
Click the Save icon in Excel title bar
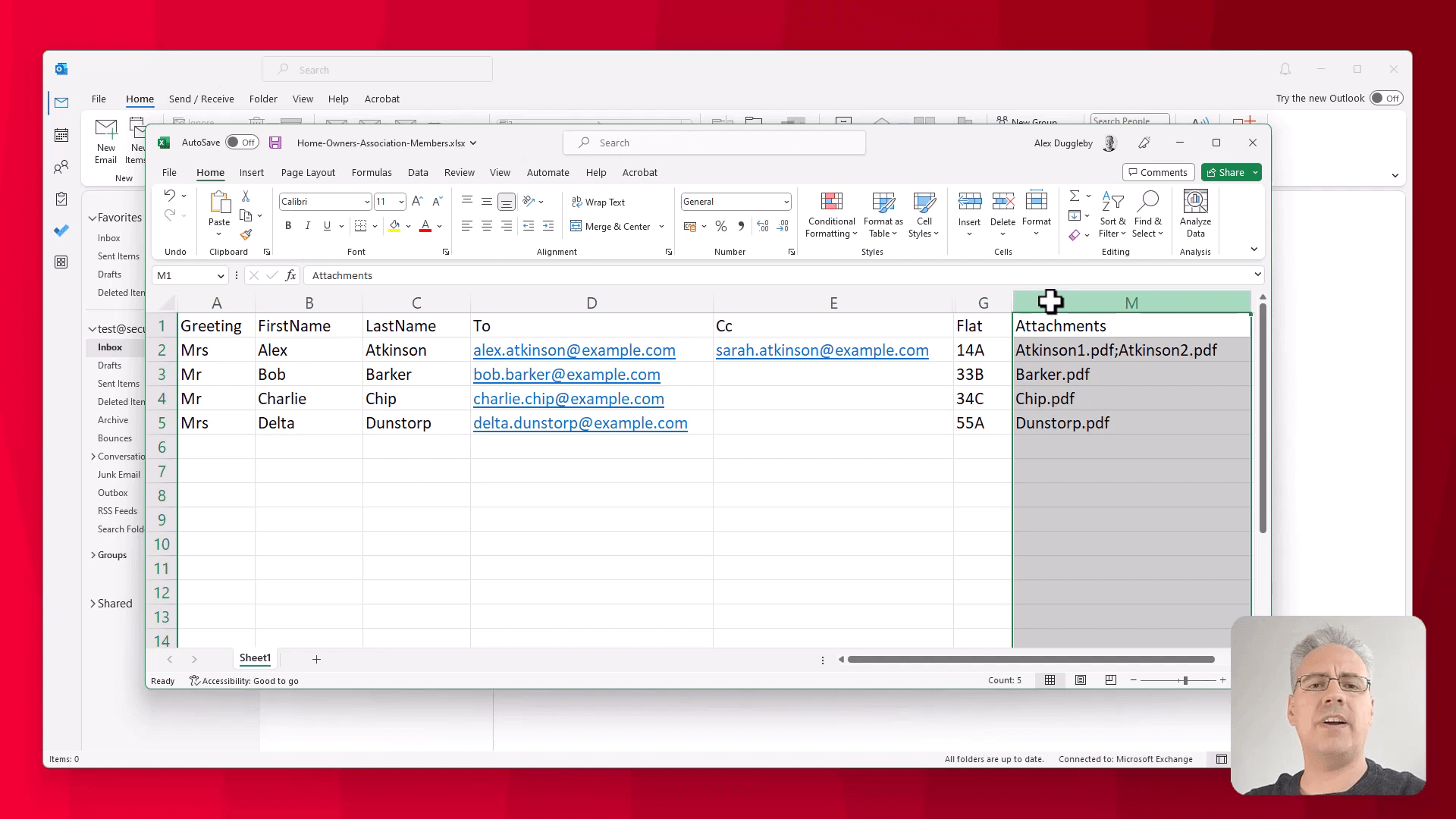[275, 143]
